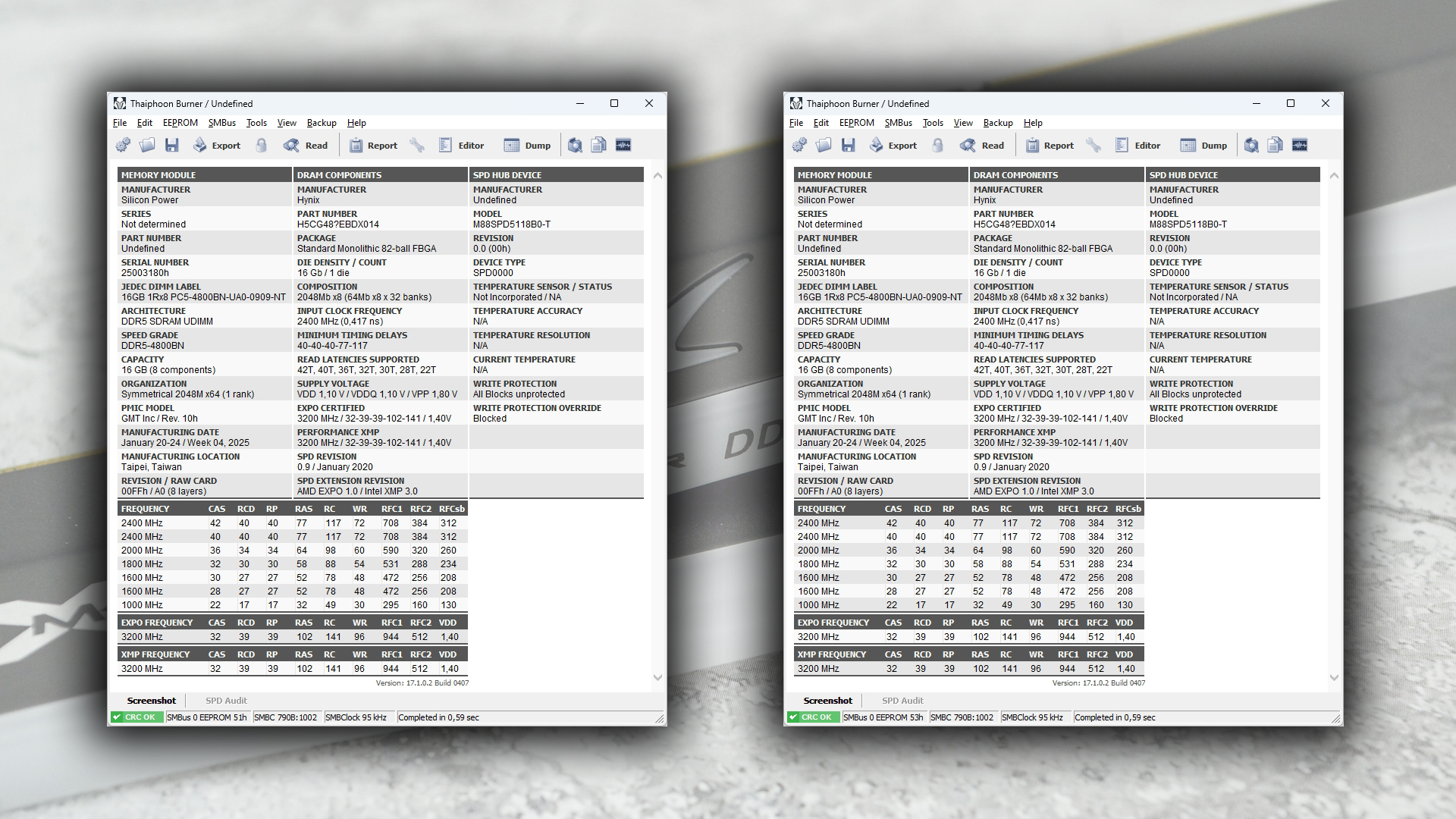Switch to SPD Audit tab in the left window
The height and width of the screenshot is (819, 1456).
click(226, 701)
